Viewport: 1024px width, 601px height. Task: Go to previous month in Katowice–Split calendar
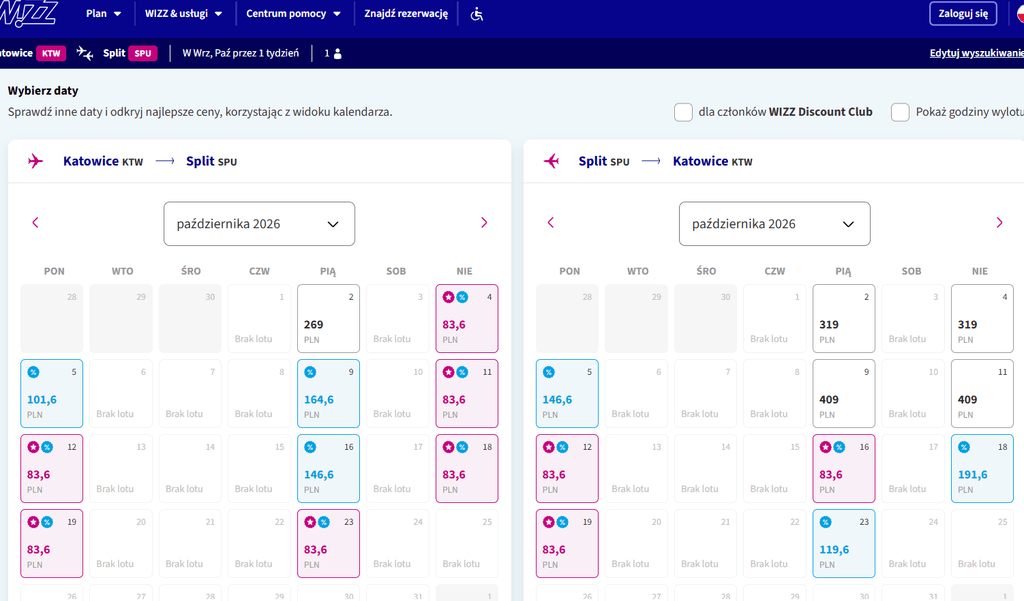point(35,223)
